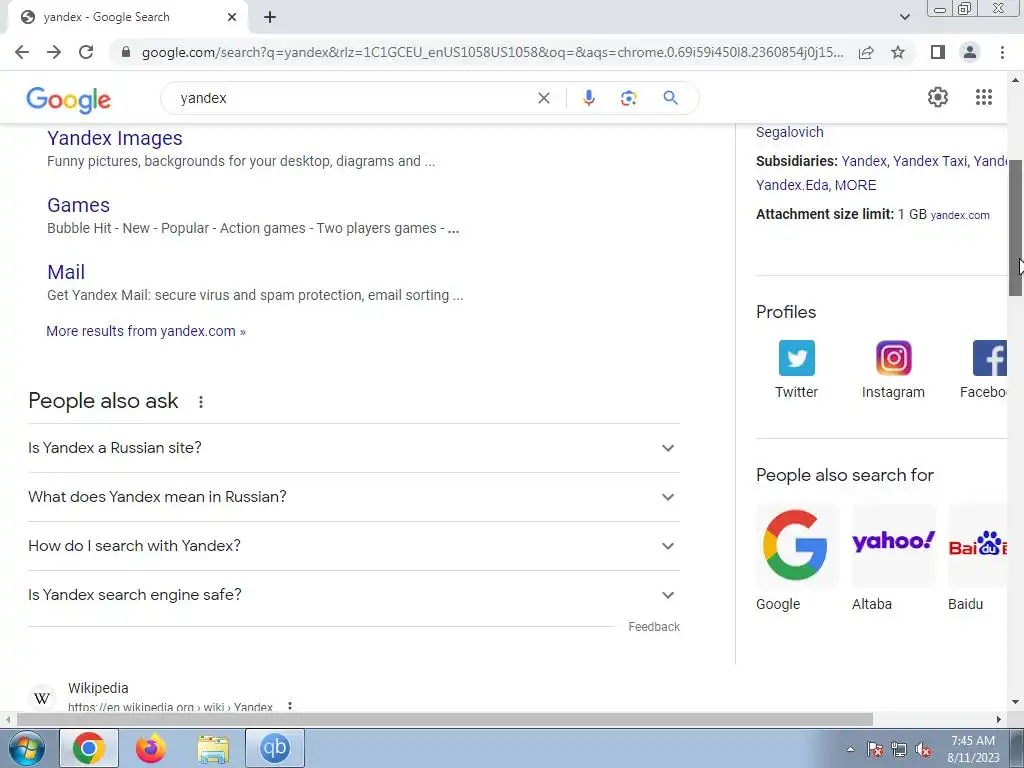
Task: Open Google quick settings gear
Action: click(938, 97)
